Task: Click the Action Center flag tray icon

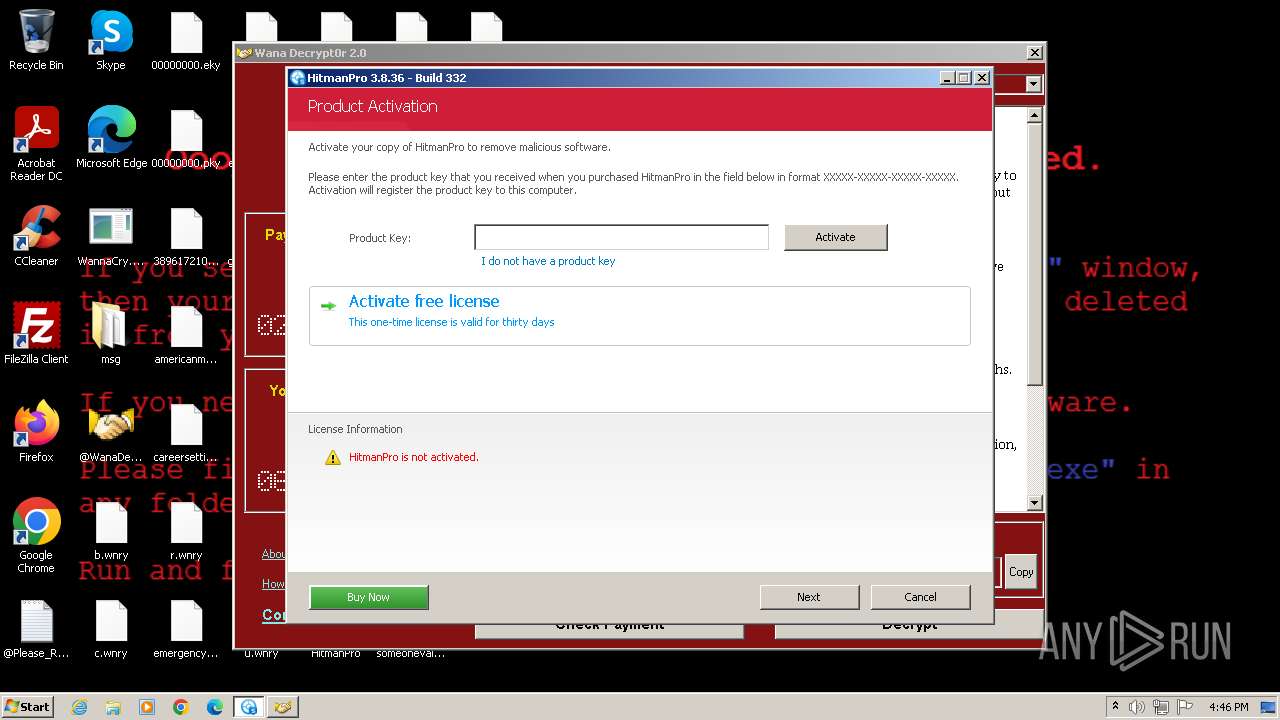Action: [1186, 707]
